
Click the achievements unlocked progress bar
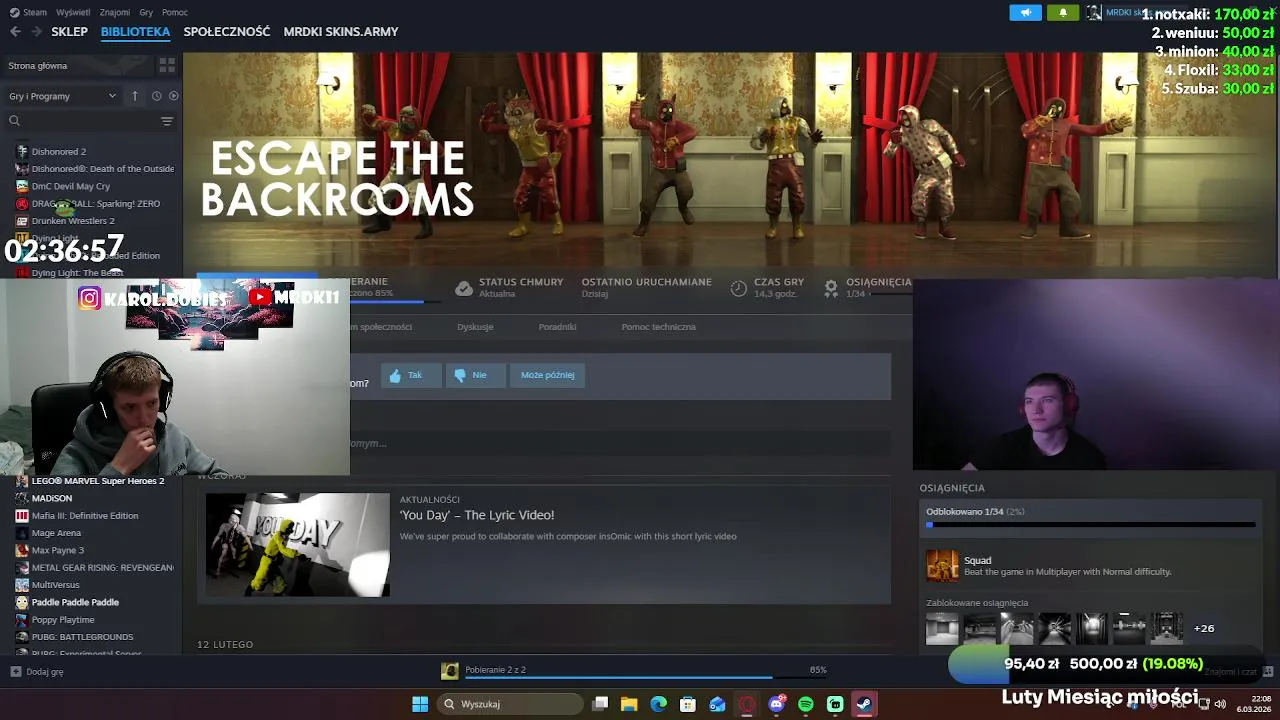click(1091, 524)
